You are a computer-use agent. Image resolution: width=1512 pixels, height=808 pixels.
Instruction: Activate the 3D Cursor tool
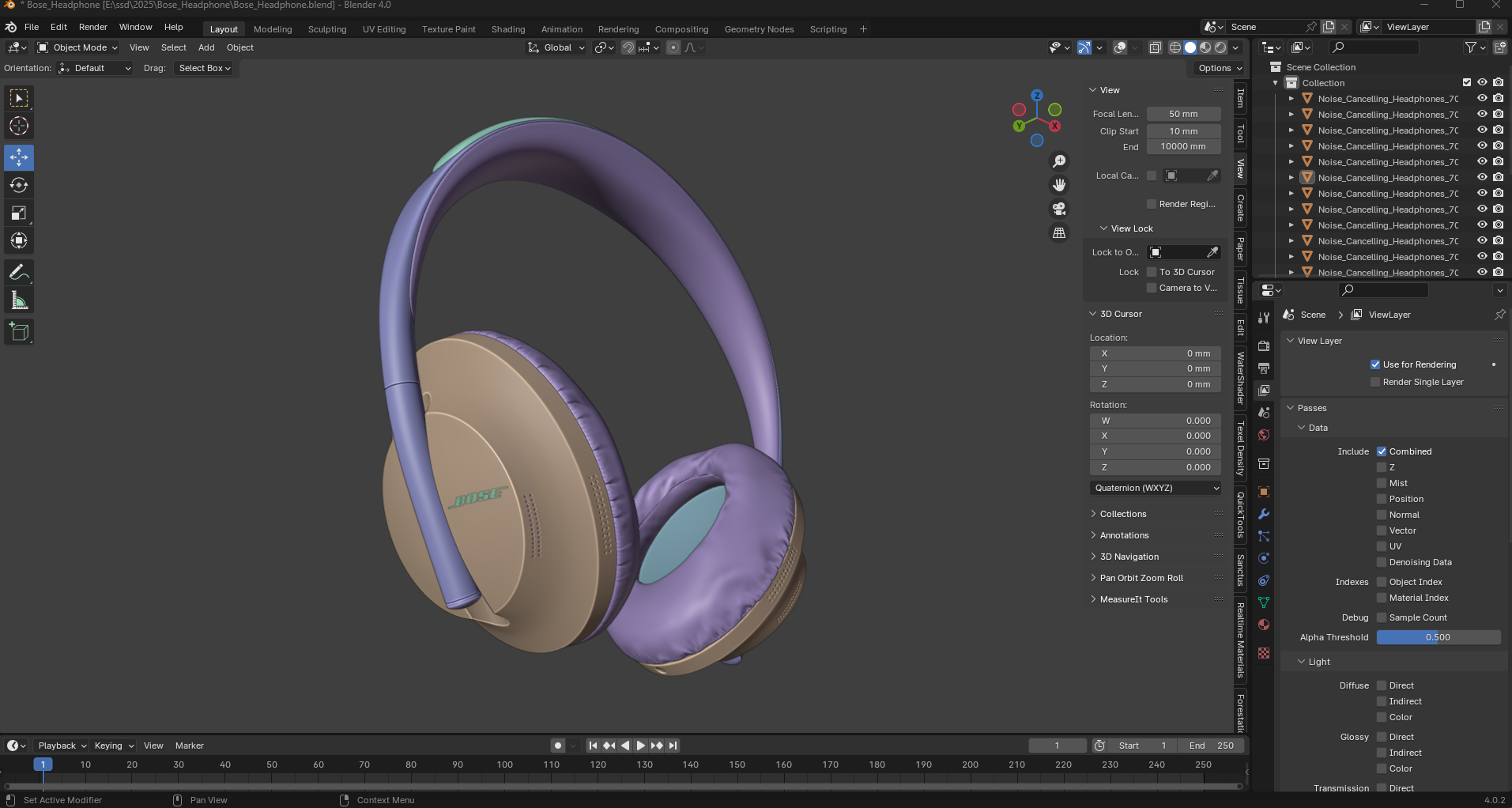point(19,126)
